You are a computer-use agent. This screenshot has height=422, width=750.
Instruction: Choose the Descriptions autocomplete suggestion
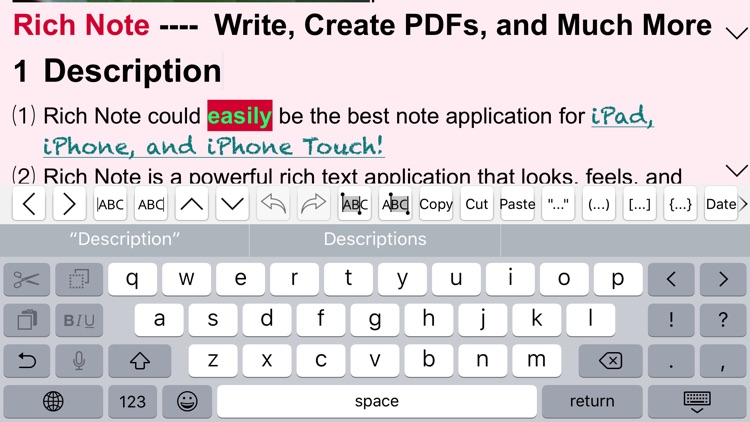tap(375, 239)
